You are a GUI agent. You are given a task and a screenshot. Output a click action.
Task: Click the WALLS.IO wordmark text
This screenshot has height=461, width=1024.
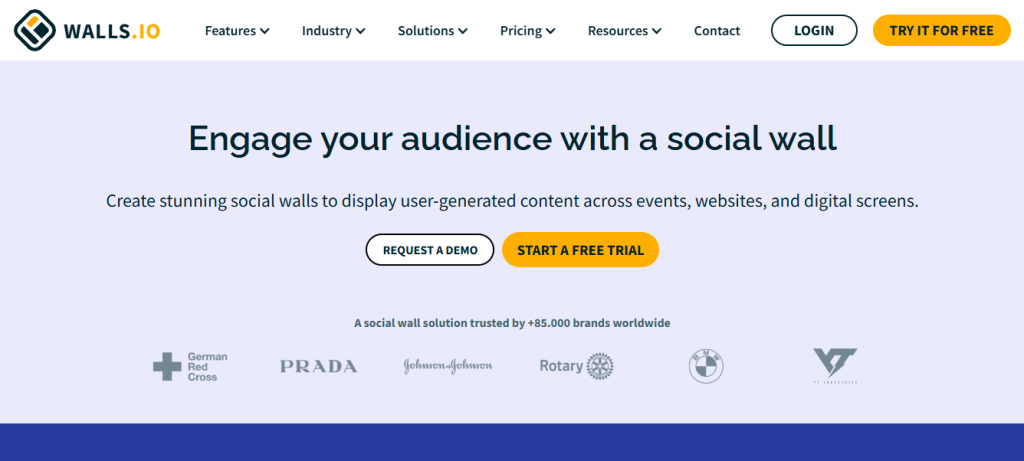point(112,31)
